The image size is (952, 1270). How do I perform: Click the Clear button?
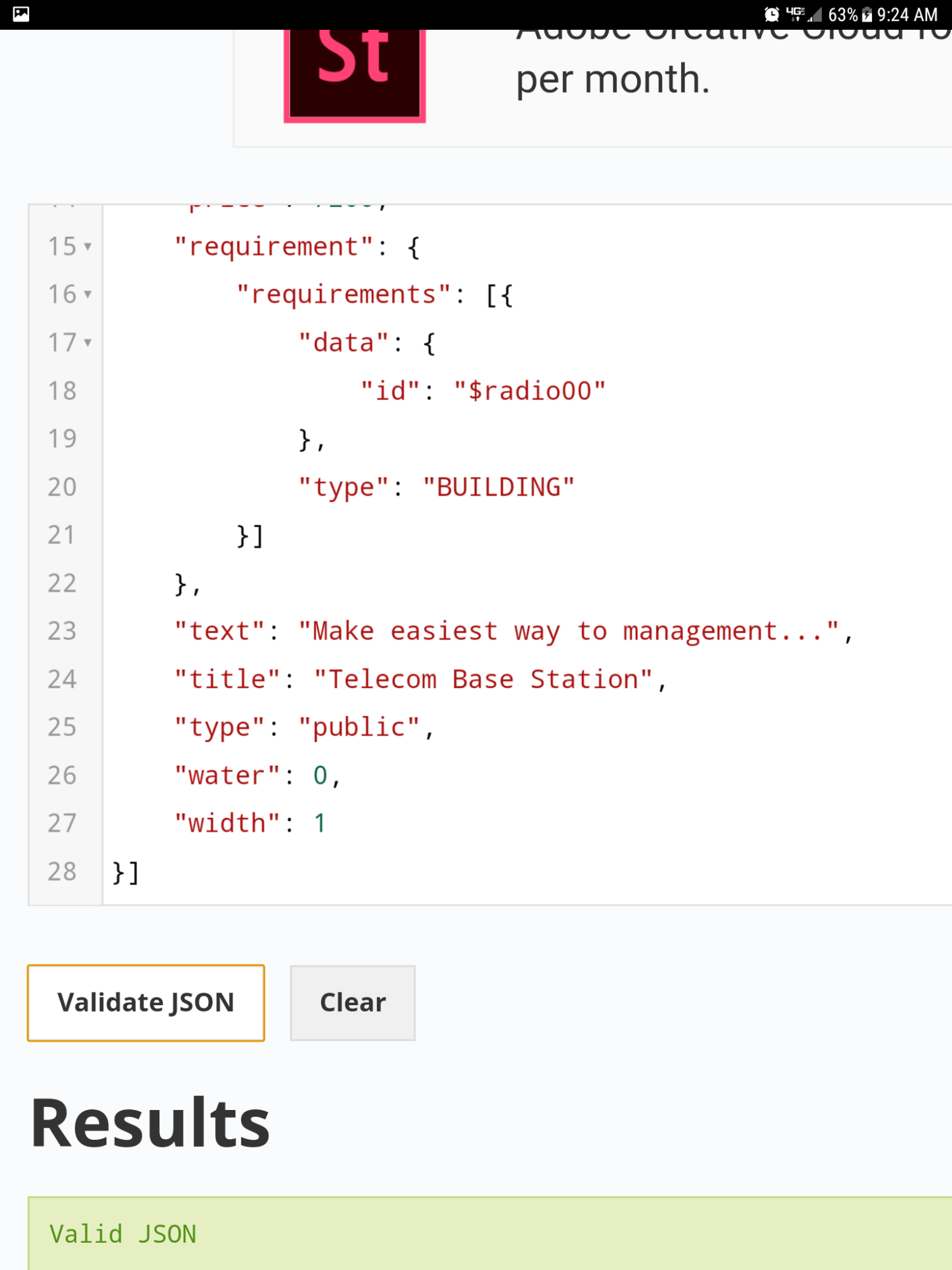353,1003
